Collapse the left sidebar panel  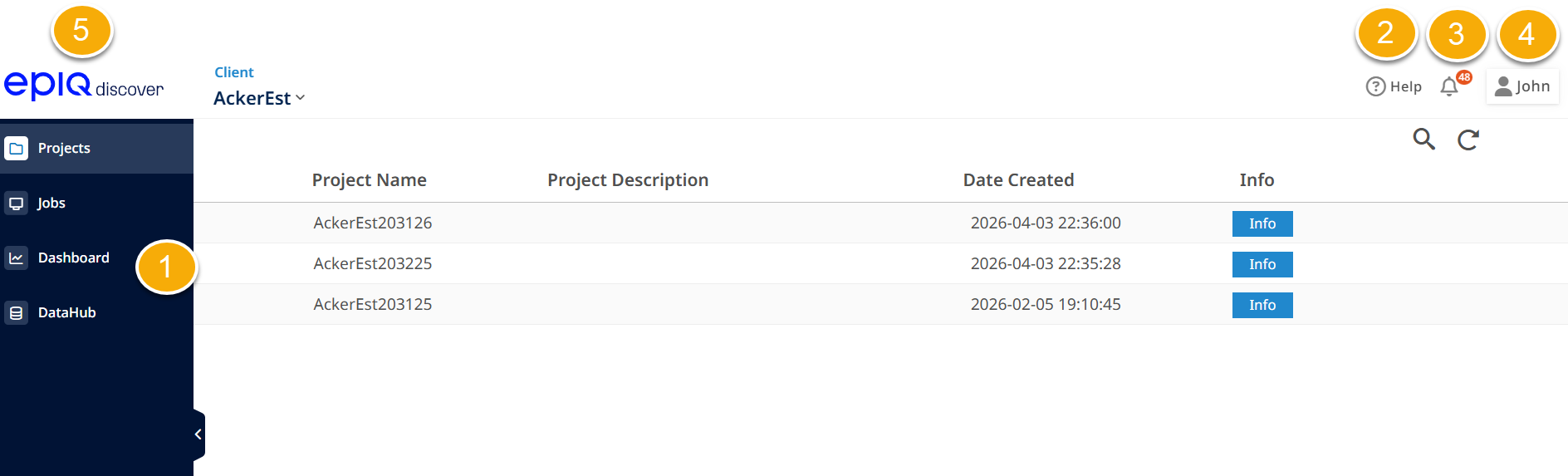(x=198, y=434)
